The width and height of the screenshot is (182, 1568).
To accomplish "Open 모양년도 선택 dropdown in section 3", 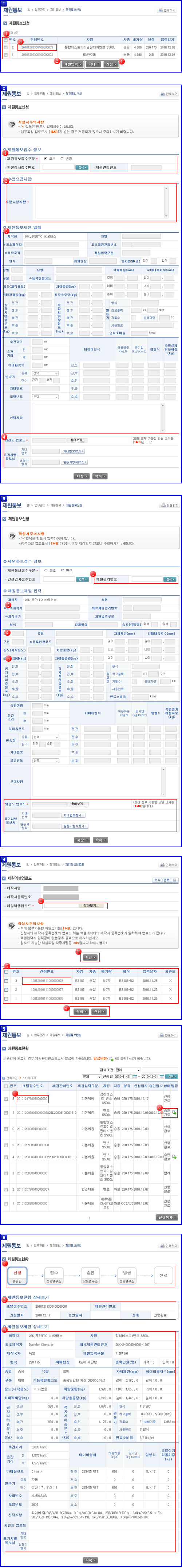I will 45,760.
